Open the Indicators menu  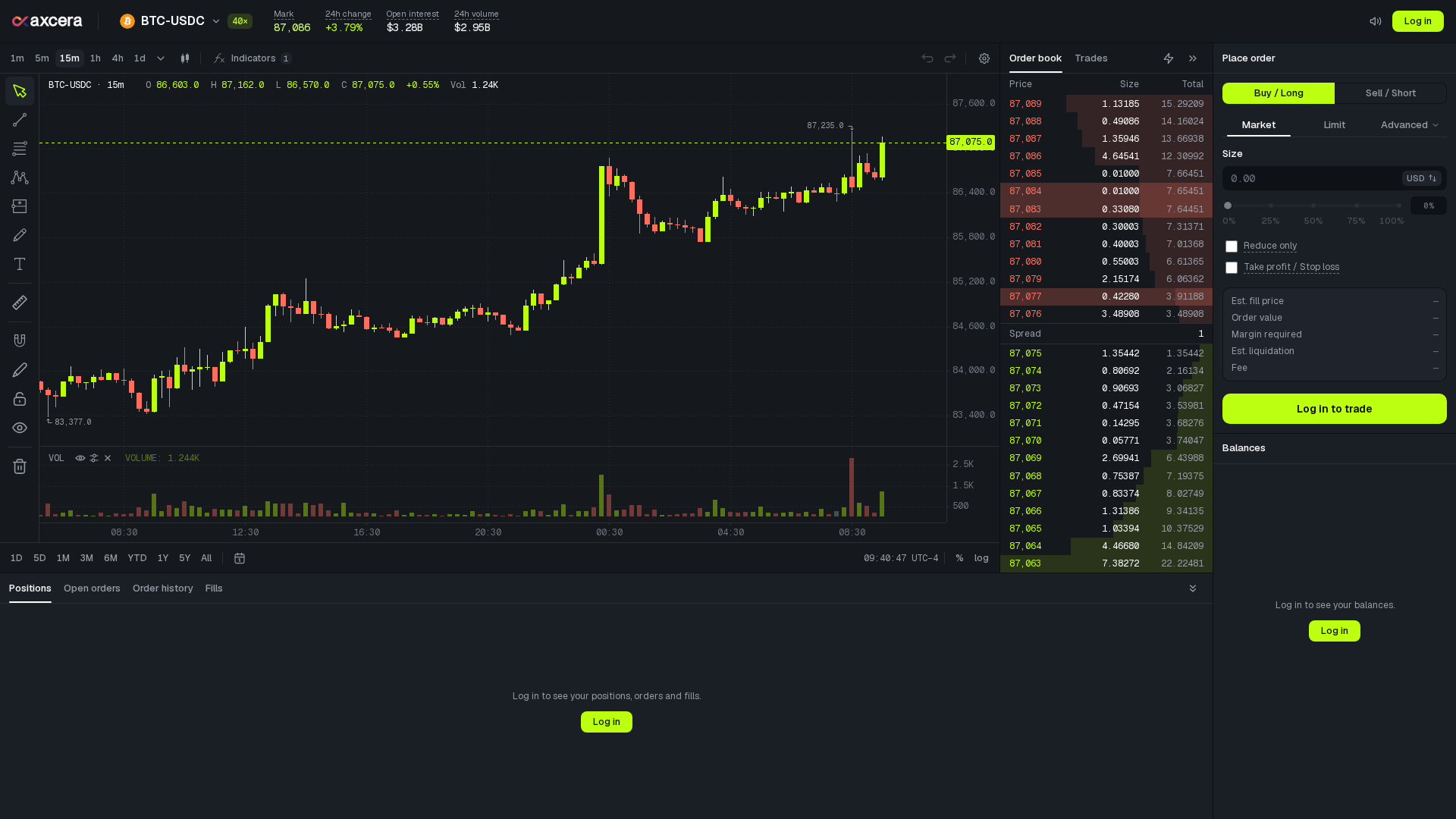pos(253,58)
